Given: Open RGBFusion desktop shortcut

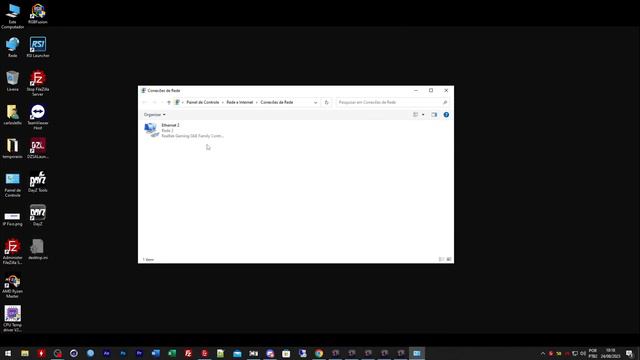Looking at the screenshot, I should click(x=38, y=14).
